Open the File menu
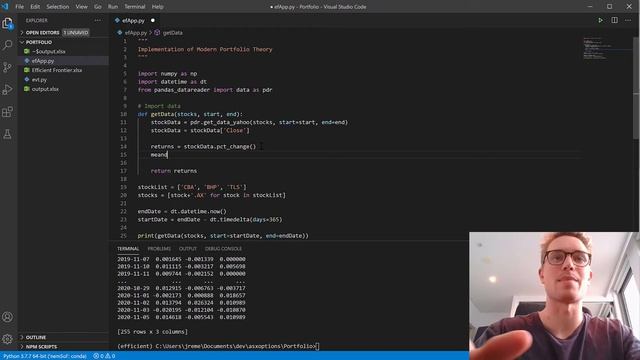The image size is (640, 360). pyautogui.click(x=20, y=7)
